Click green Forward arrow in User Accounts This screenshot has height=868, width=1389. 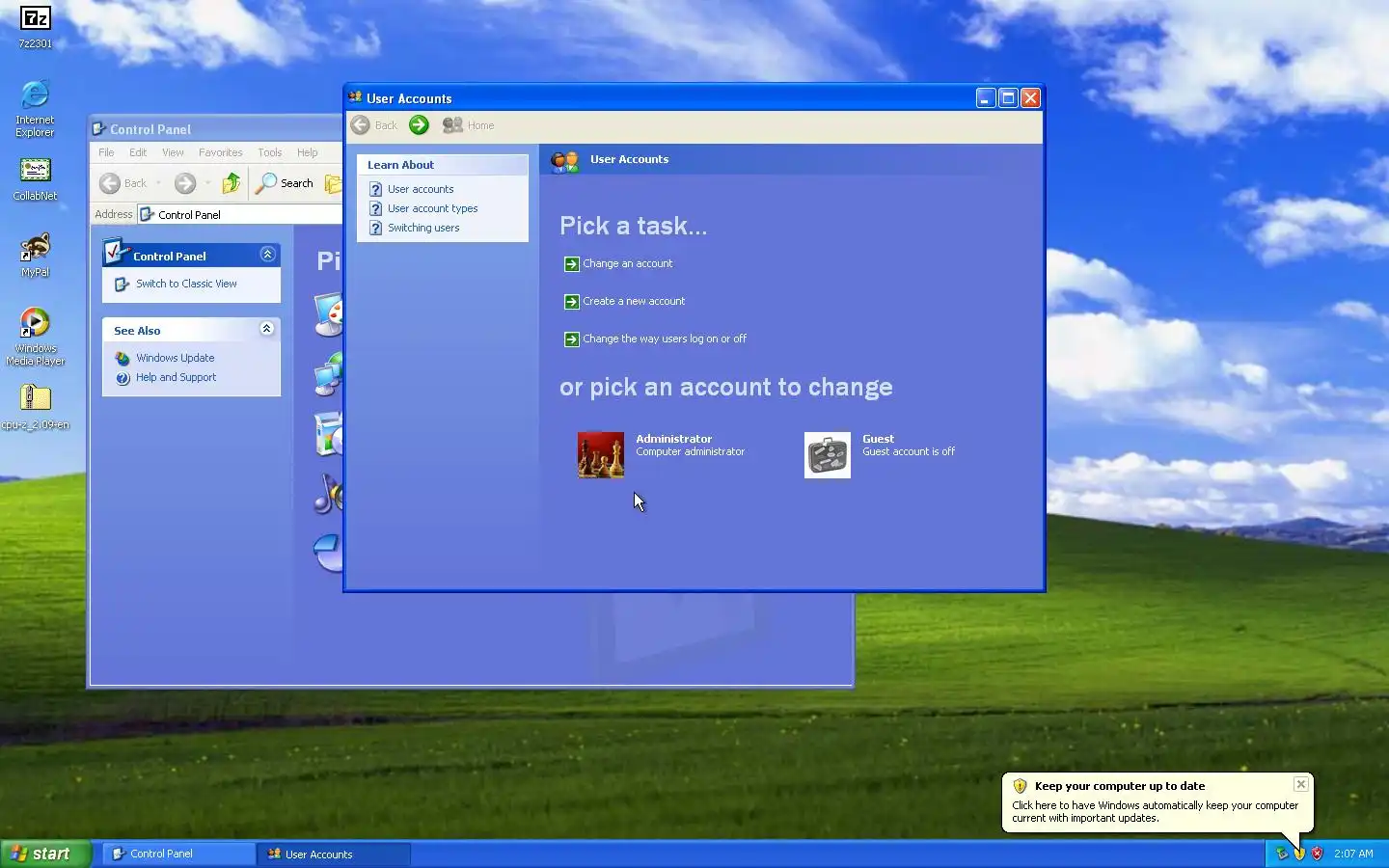pos(419,125)
